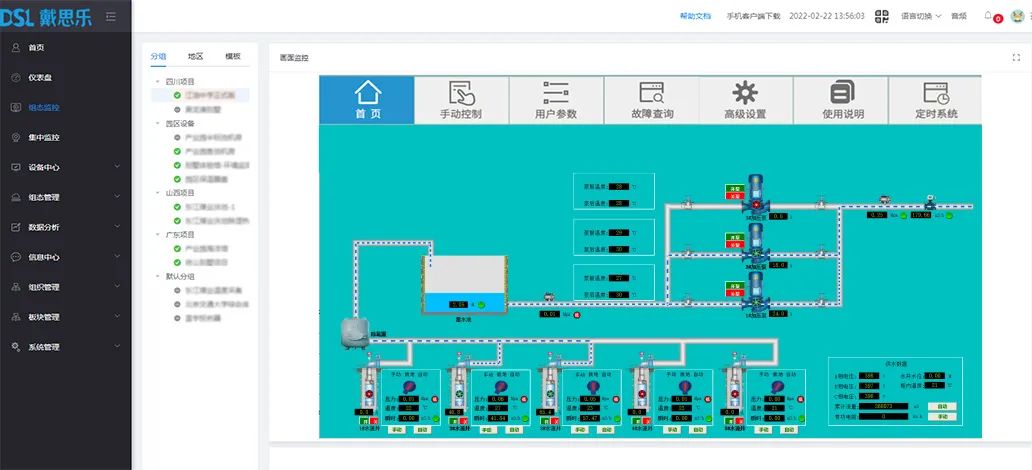Collapse the 四川项目 tree group
Screen dimensions: 1032x470
(157, 82)
